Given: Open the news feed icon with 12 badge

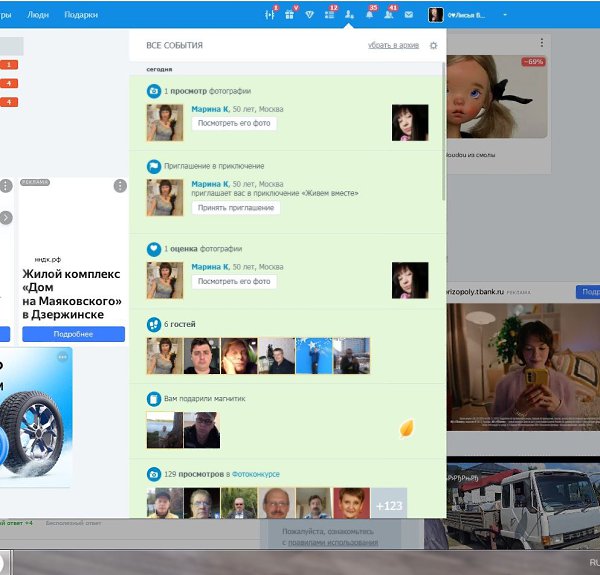Looking at the screenshot, I should pyautogui.click(x=330, y=15).
